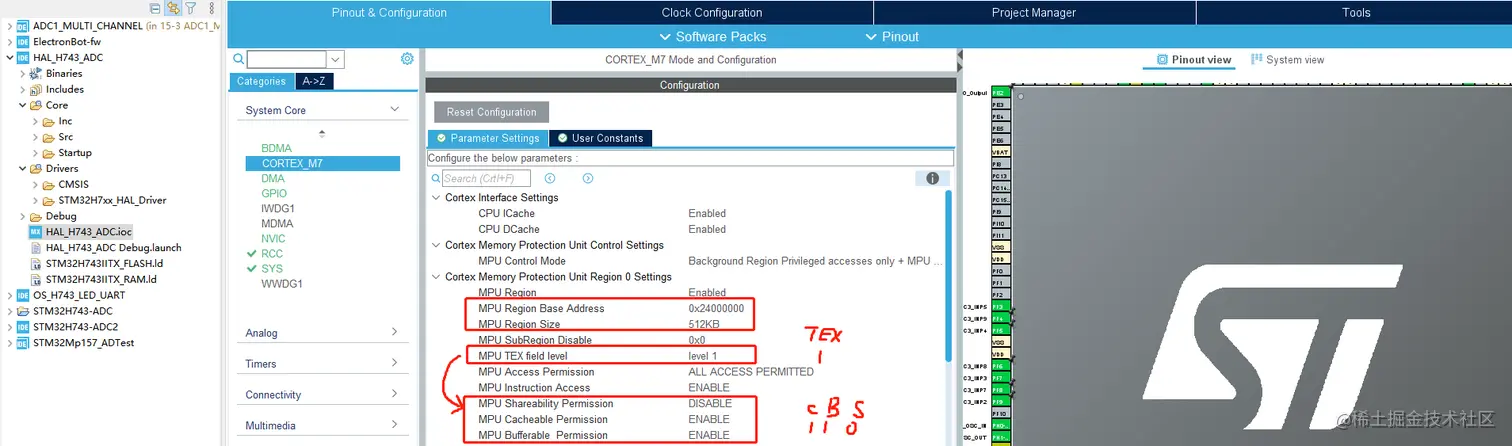Collapse Cortex Interface Settings group
The height and width of the screenshot is (446, 1512).
click(436, 197)
